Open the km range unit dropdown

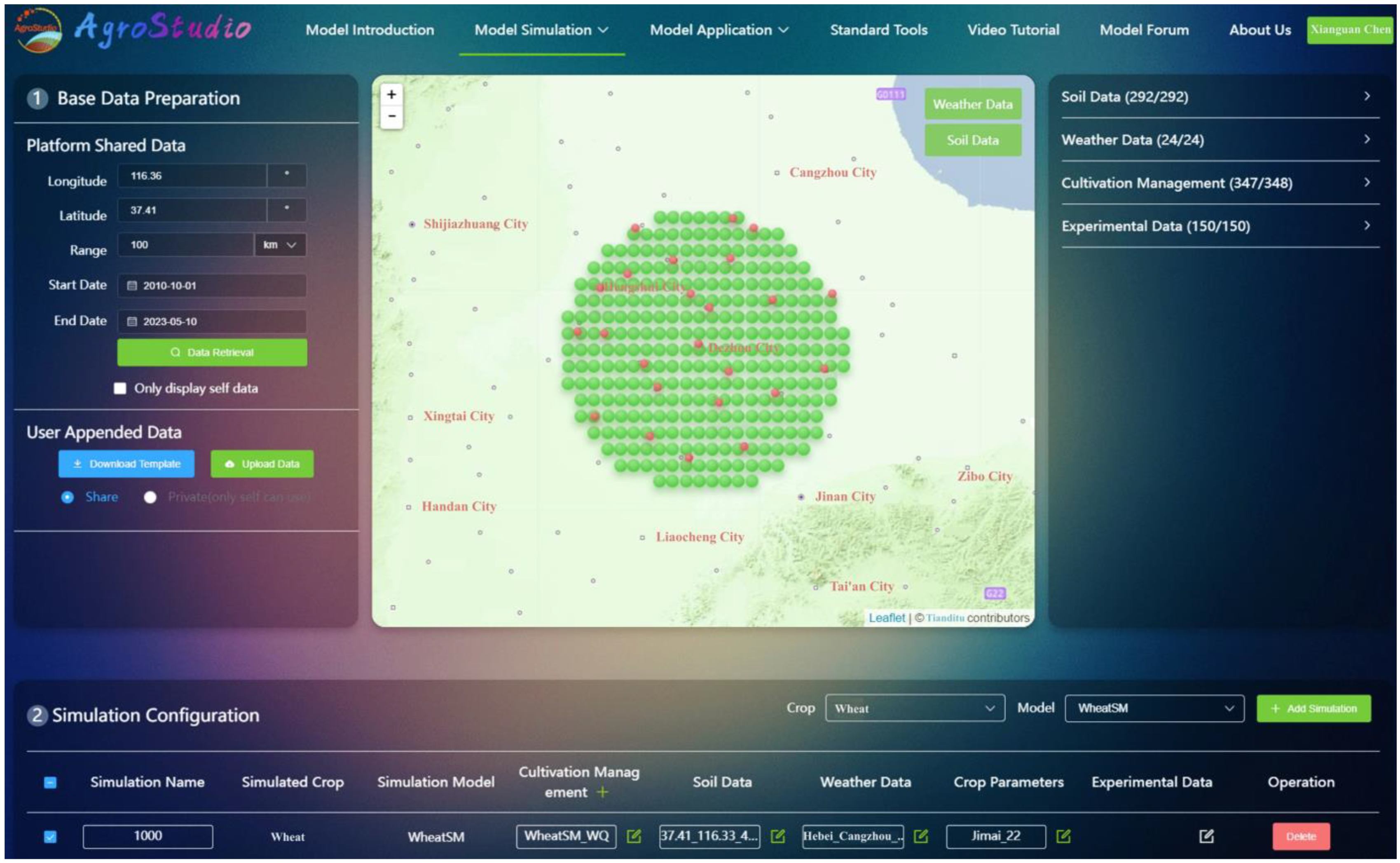280,245
